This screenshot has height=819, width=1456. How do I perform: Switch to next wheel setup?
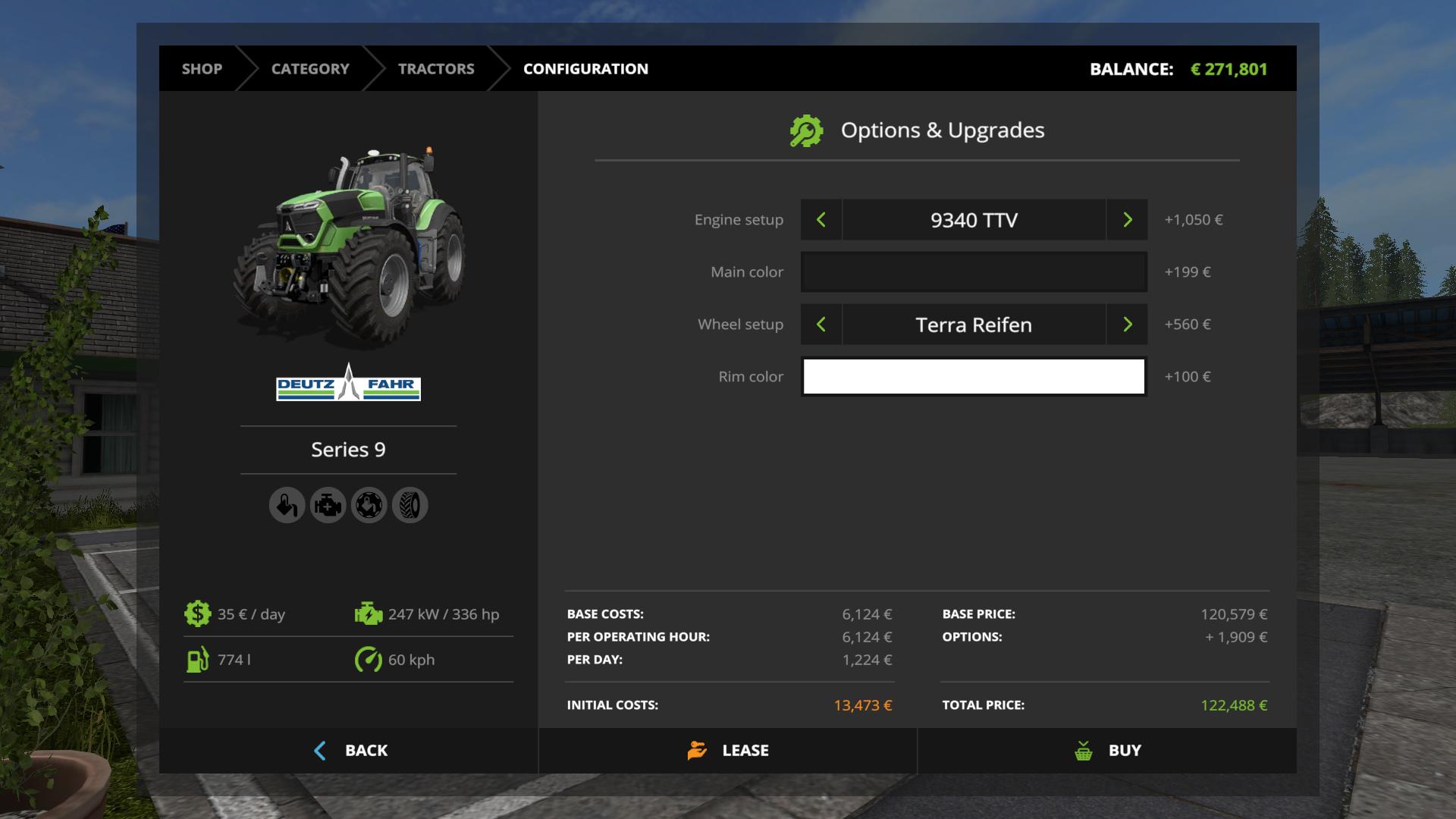pos(1127,325)
